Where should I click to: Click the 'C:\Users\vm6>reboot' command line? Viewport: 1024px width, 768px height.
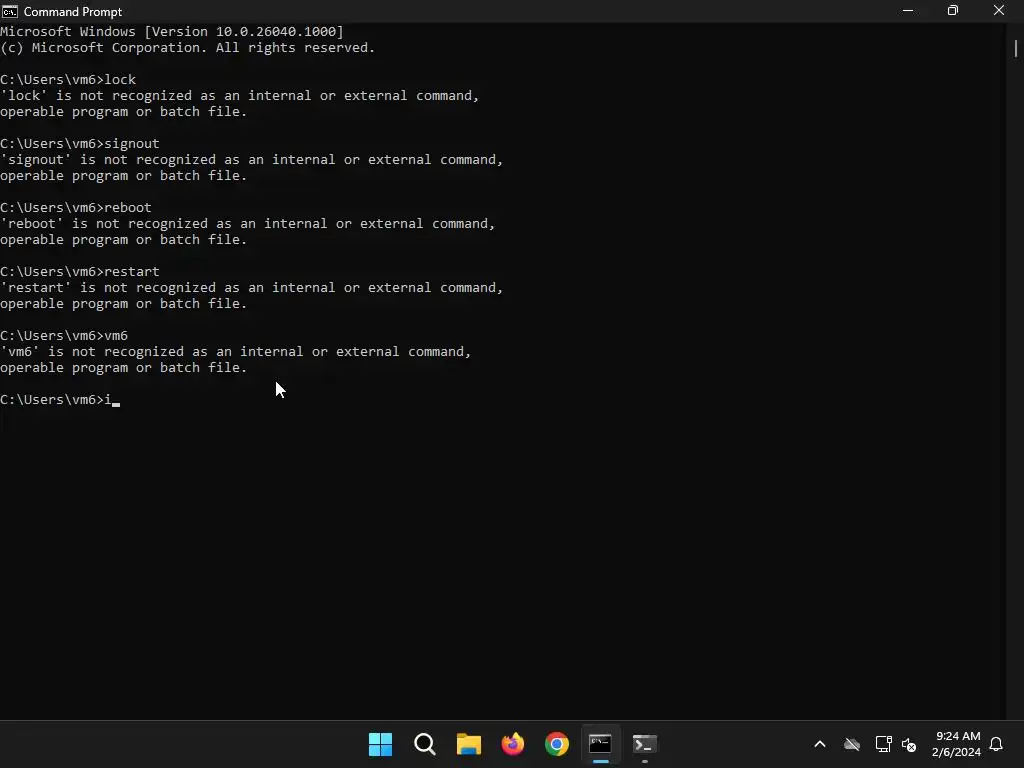76,208
